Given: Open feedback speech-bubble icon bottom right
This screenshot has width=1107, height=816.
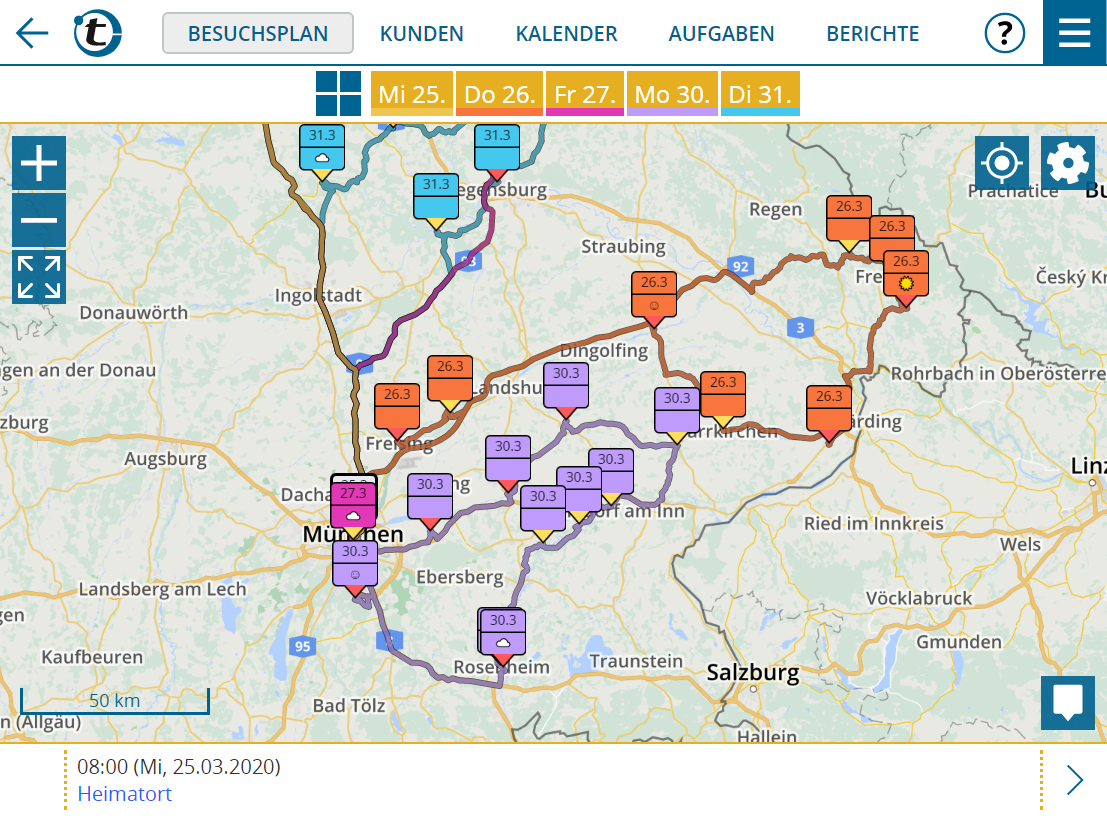Looking at the screenshot, I should point(1068,702).
